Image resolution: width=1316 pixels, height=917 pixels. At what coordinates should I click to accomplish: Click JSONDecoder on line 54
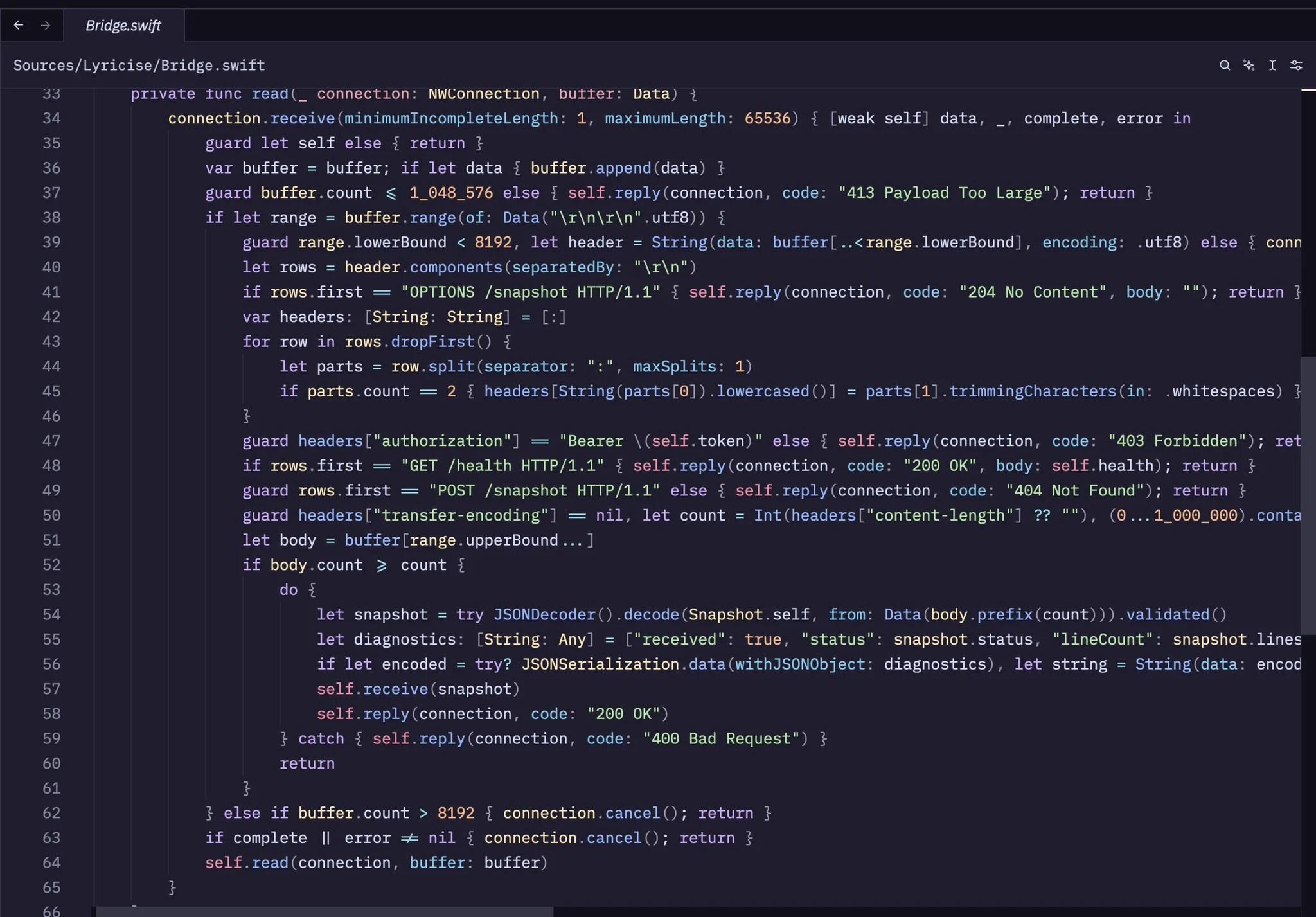[544, 614]
